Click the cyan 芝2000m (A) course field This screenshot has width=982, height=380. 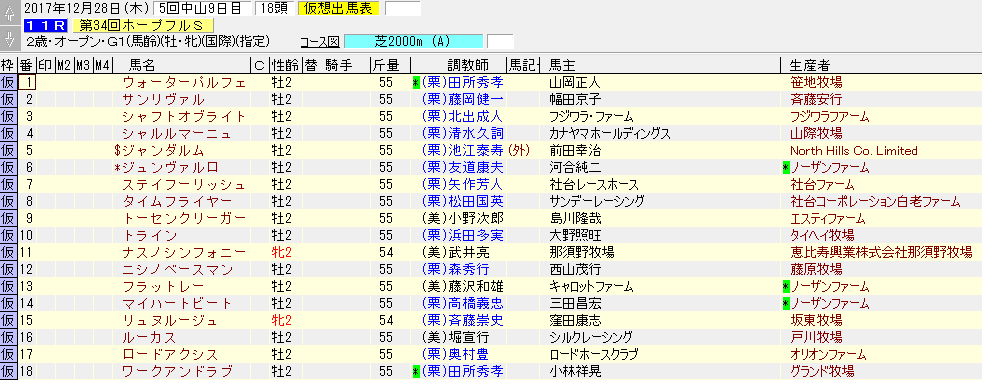coord(414,42)
